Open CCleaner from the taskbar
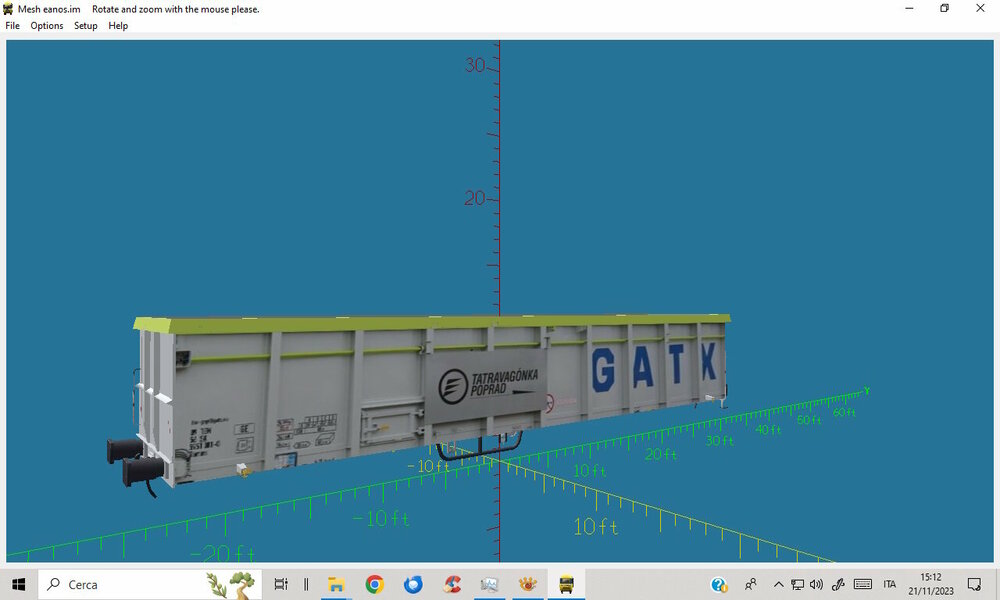The width and height of the screenshot is (1000, 600). 452,584
